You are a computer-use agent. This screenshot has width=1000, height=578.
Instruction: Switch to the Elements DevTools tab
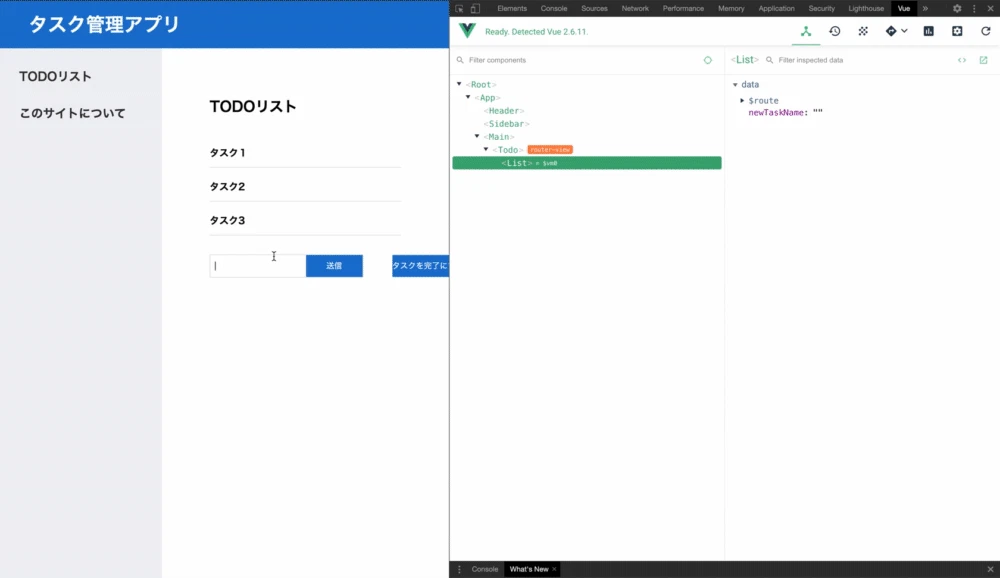tap(512, 8)
